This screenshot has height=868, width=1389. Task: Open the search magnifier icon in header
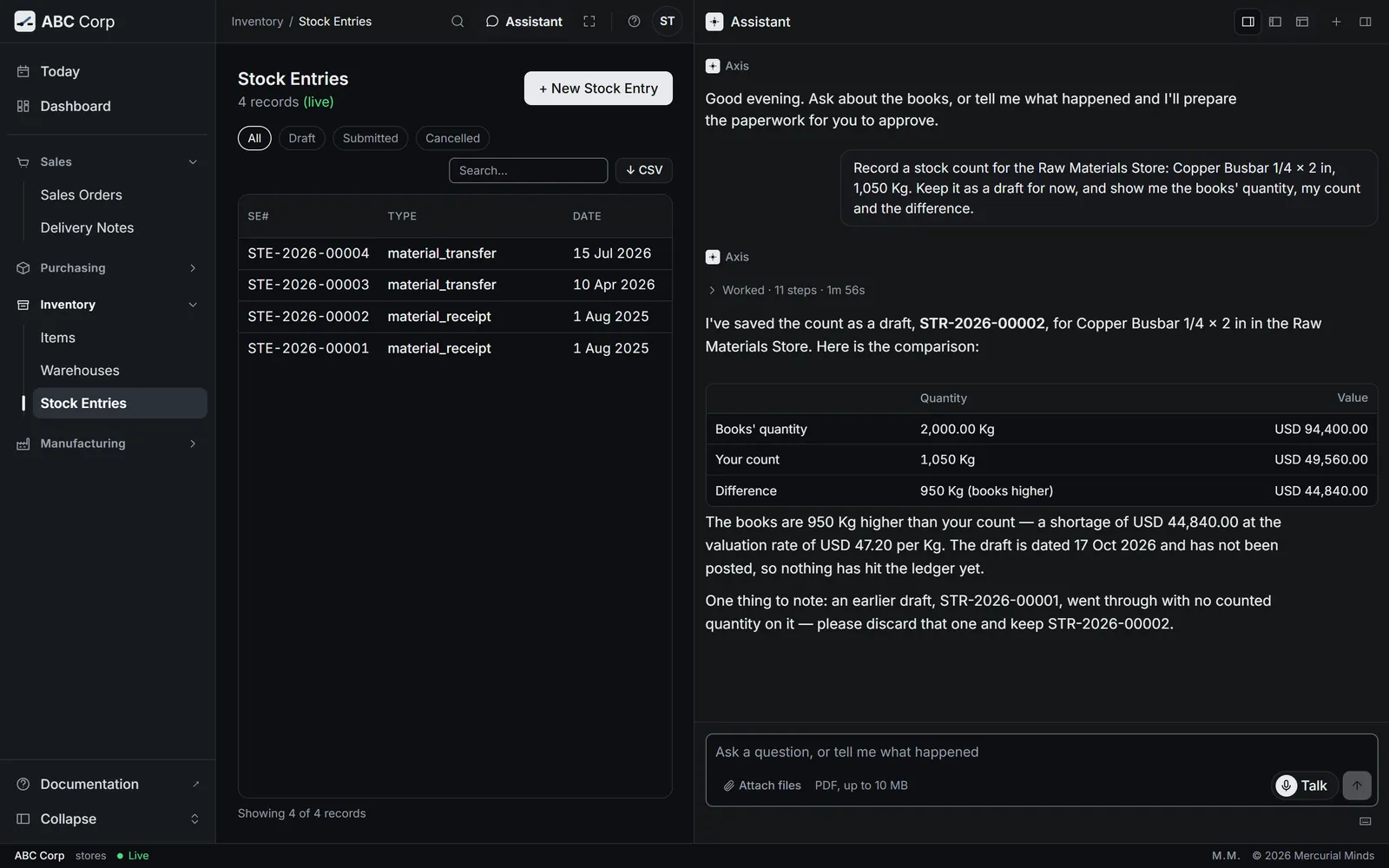click(458, 22)
